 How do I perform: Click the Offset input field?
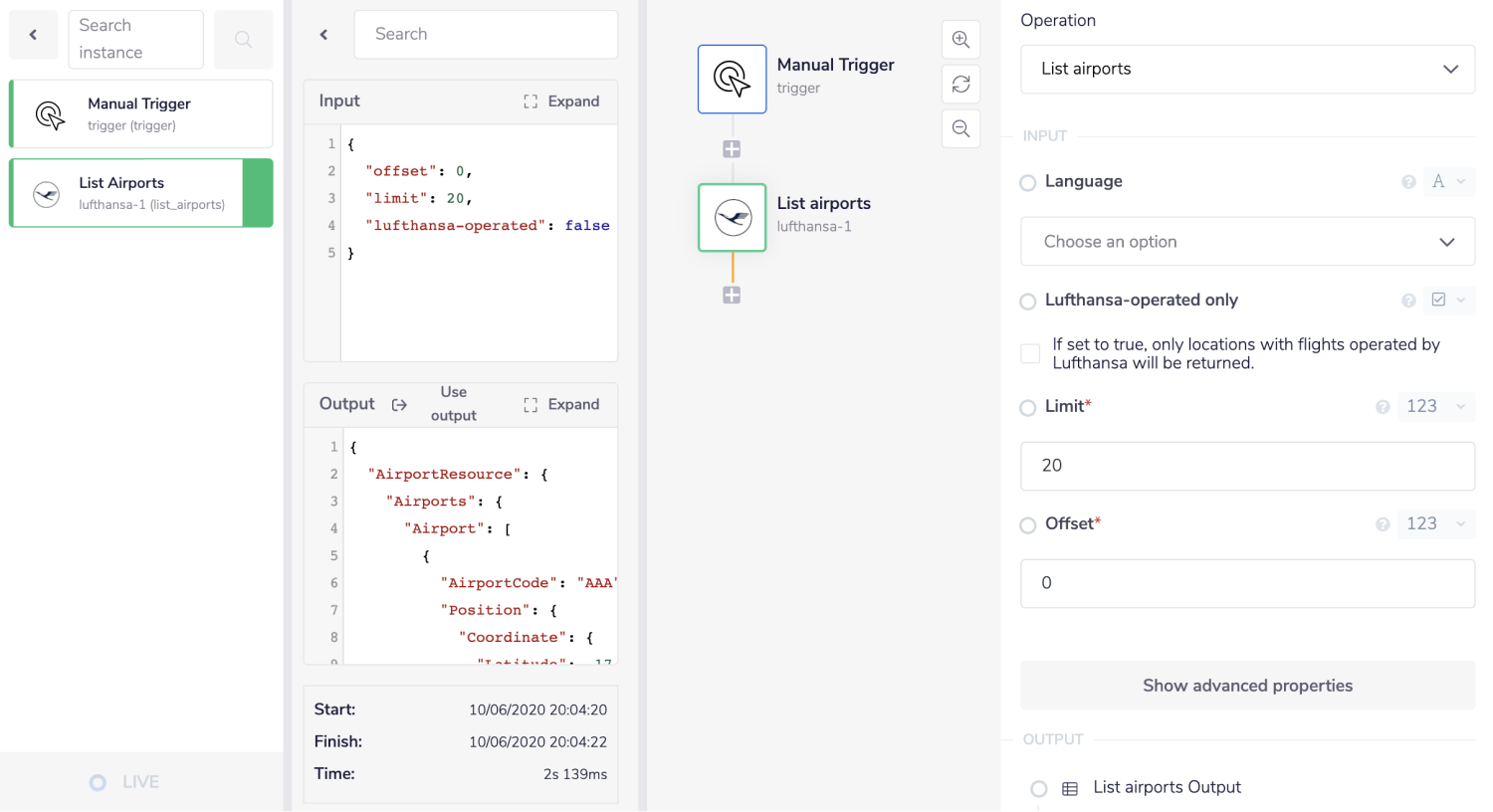click(x=1247, y=583)
